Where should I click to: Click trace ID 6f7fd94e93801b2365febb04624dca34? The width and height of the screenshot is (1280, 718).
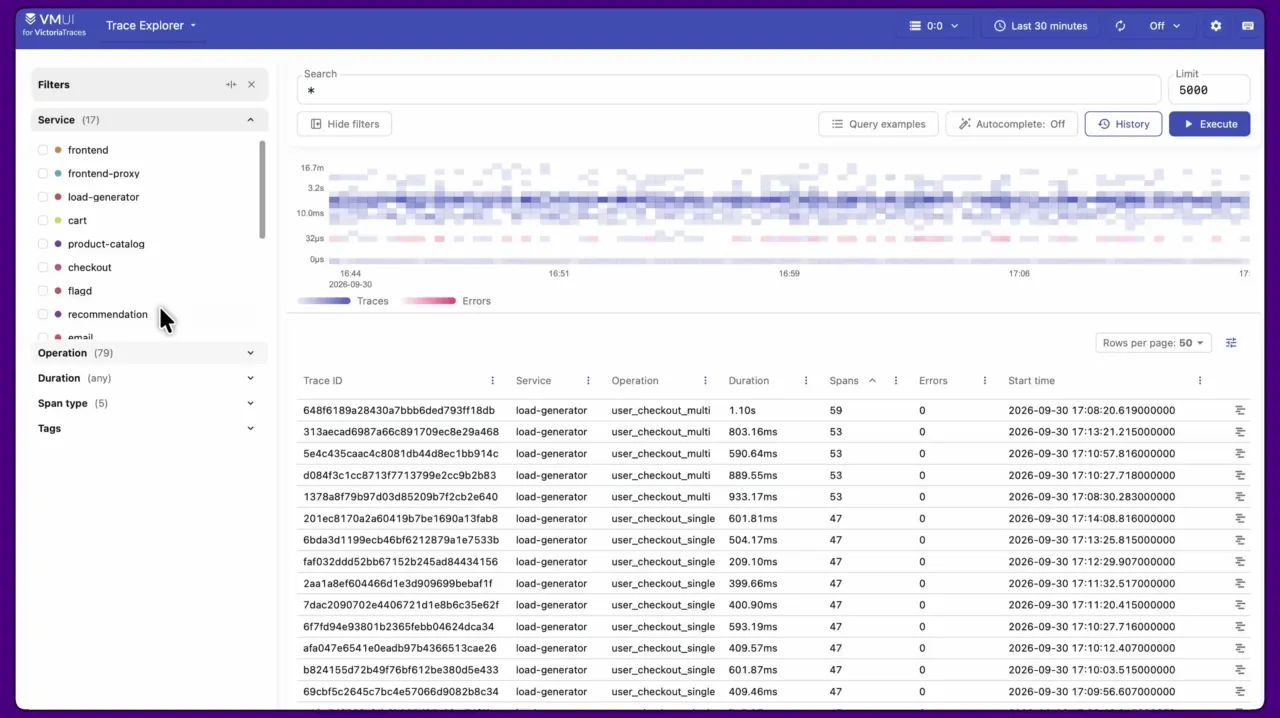(399, 627)
